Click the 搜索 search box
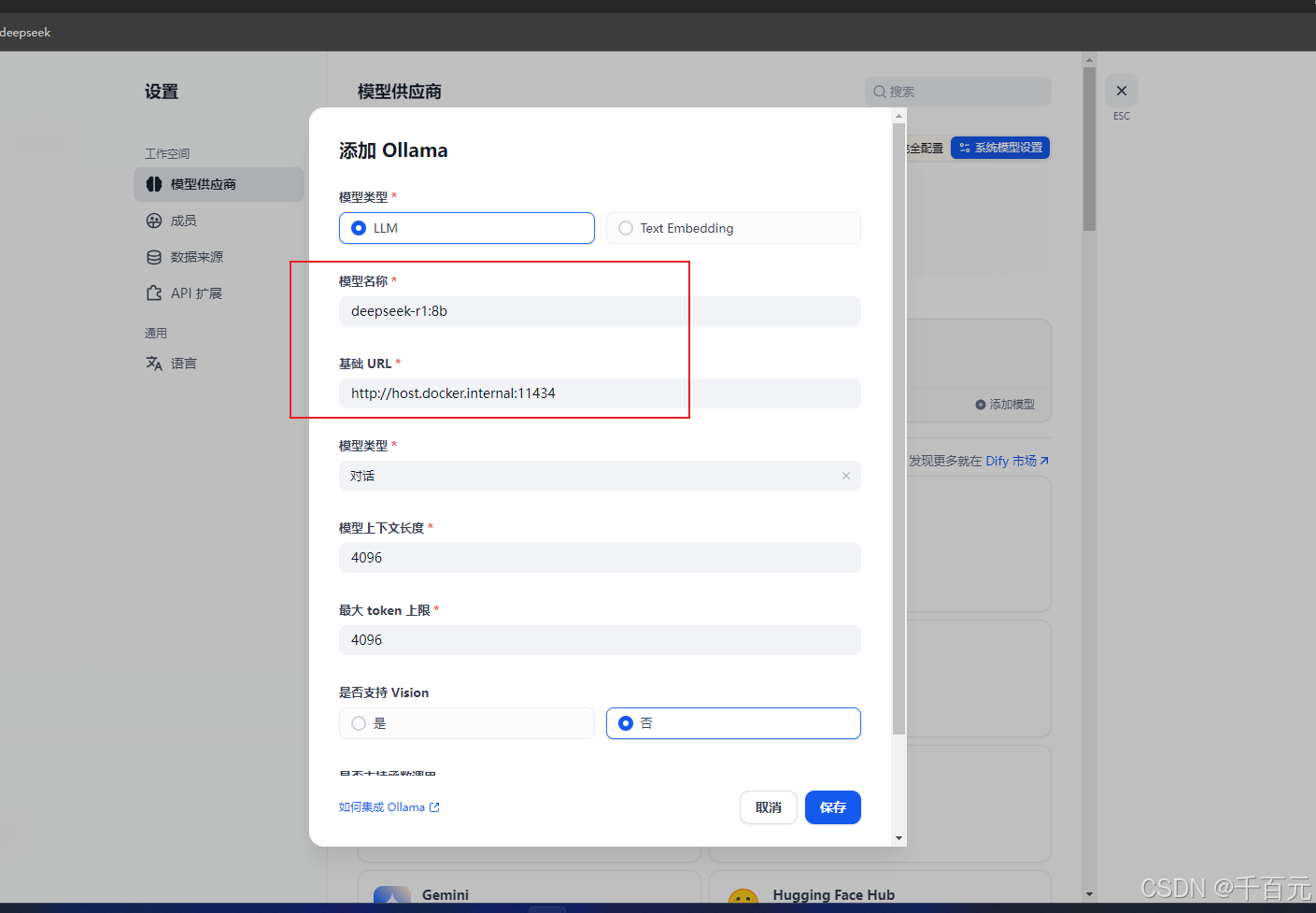The width and height of the screenshot is (1316, 913). pyautogui.click(x=958, y=92)
